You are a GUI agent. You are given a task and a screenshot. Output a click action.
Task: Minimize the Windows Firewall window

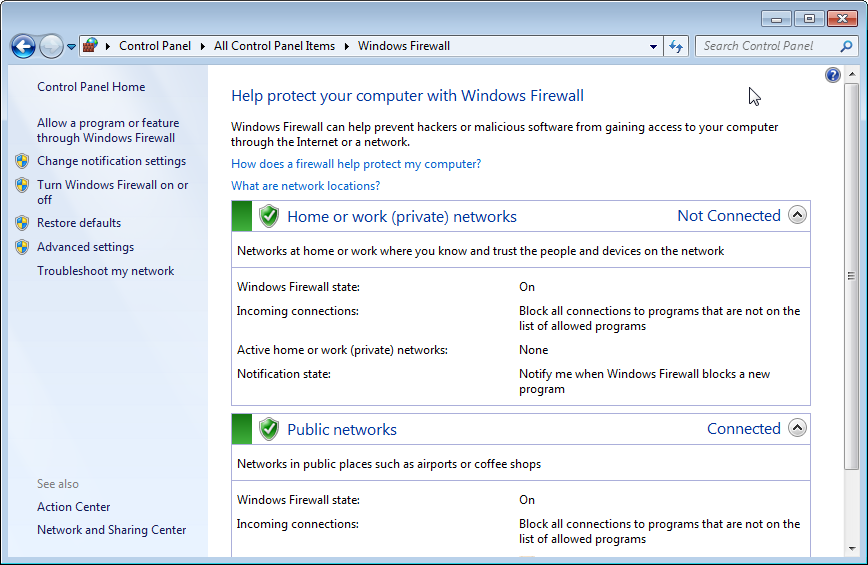click(776, 19)
